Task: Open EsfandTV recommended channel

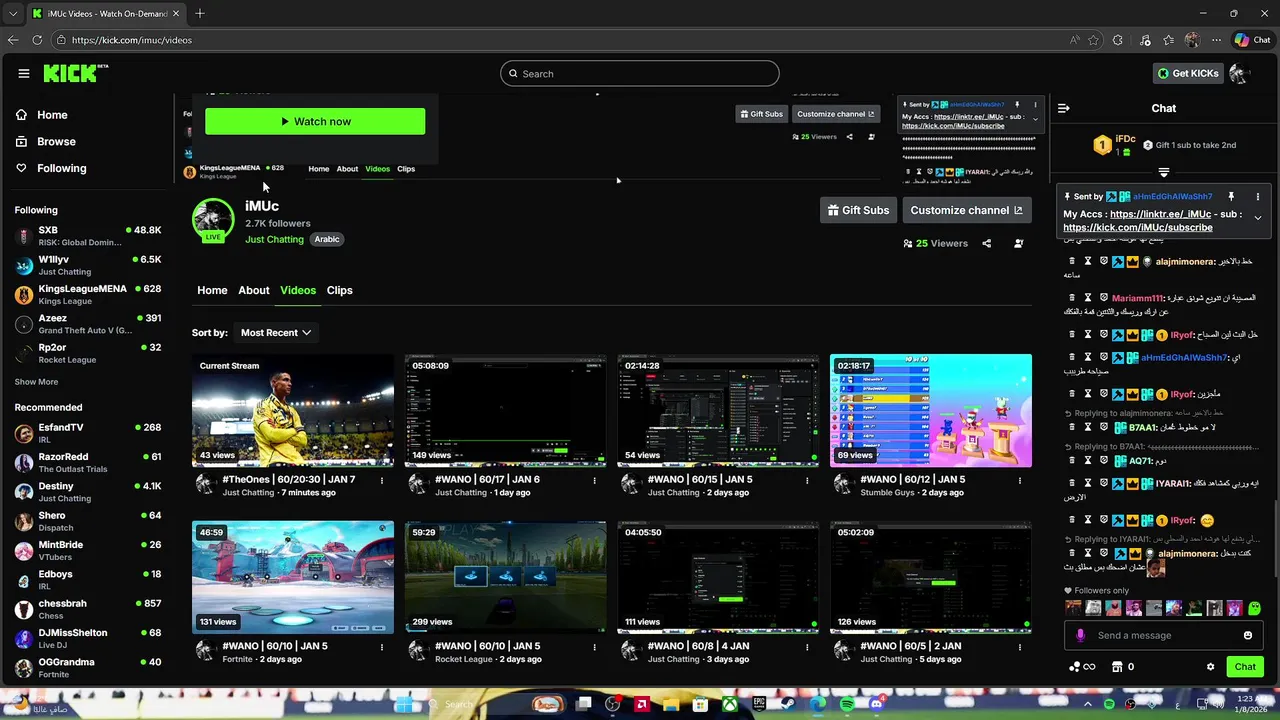Action: [88, 433]
